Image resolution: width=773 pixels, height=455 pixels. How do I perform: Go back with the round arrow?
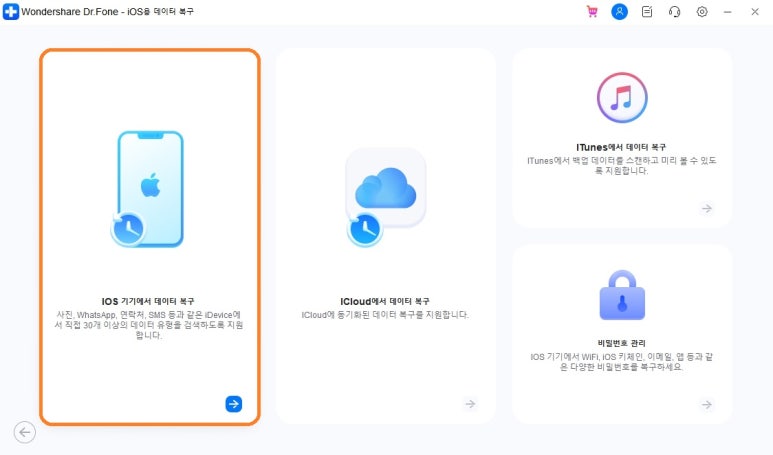pyautogui.click(x=25, y=432)
